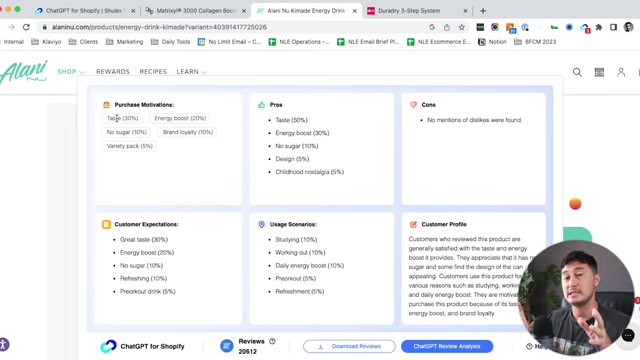Screen dimensions: 640x360
Task: Bookmark this page with the star icon
Action: (462, 27)
